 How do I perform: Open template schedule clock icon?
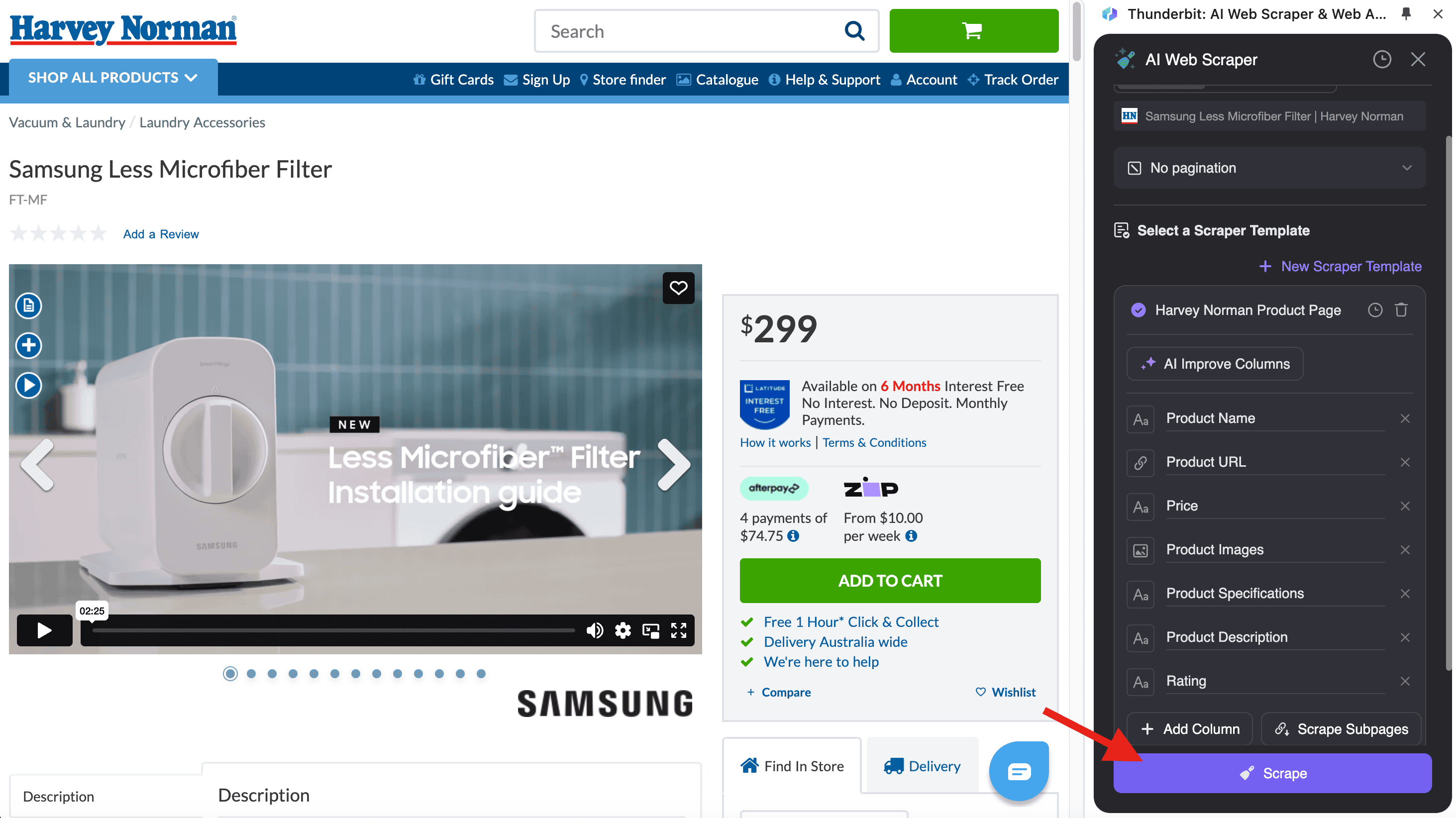(x=1374, y=310)
